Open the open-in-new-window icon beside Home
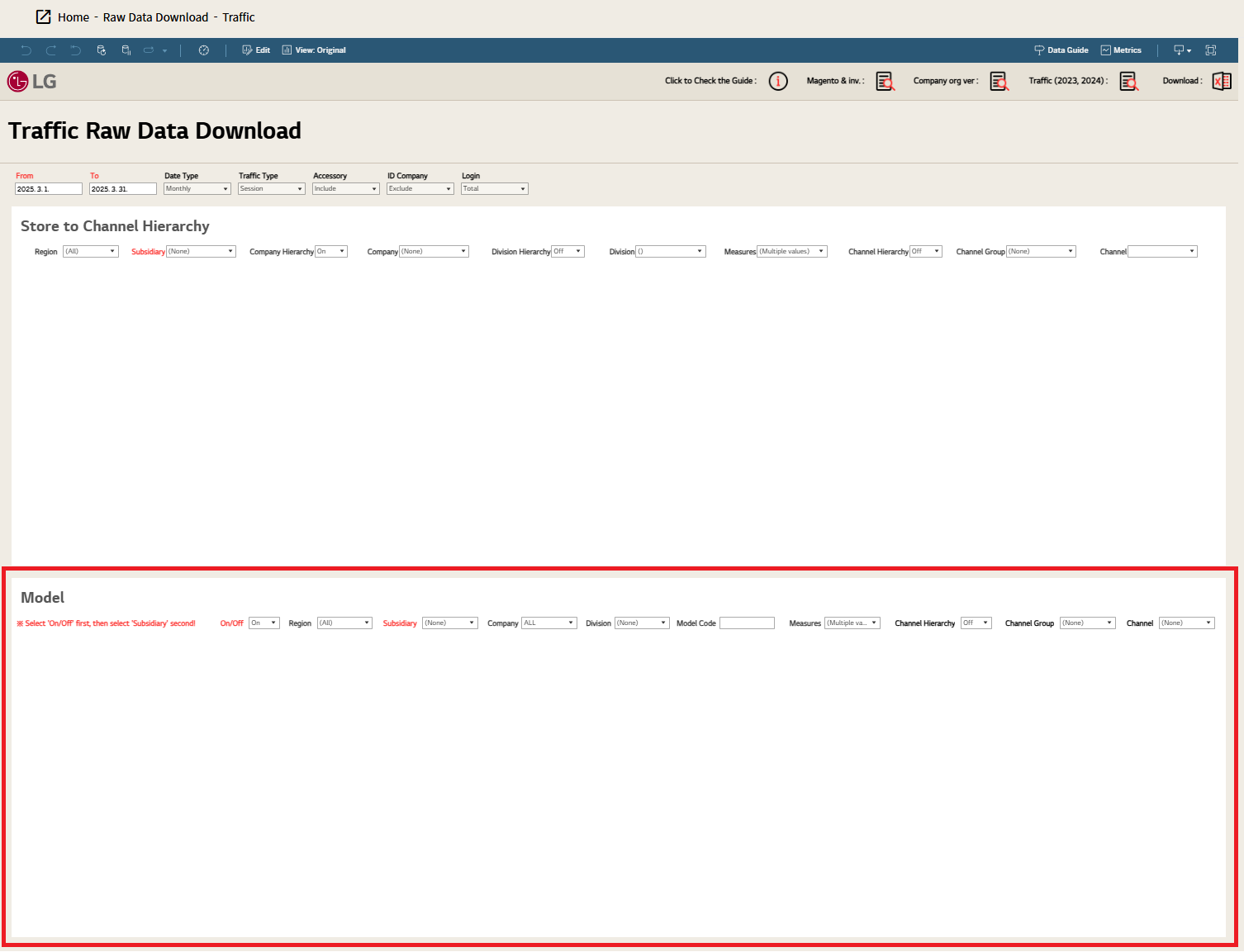Screen dimensions: 1244x952 point(44,17)
